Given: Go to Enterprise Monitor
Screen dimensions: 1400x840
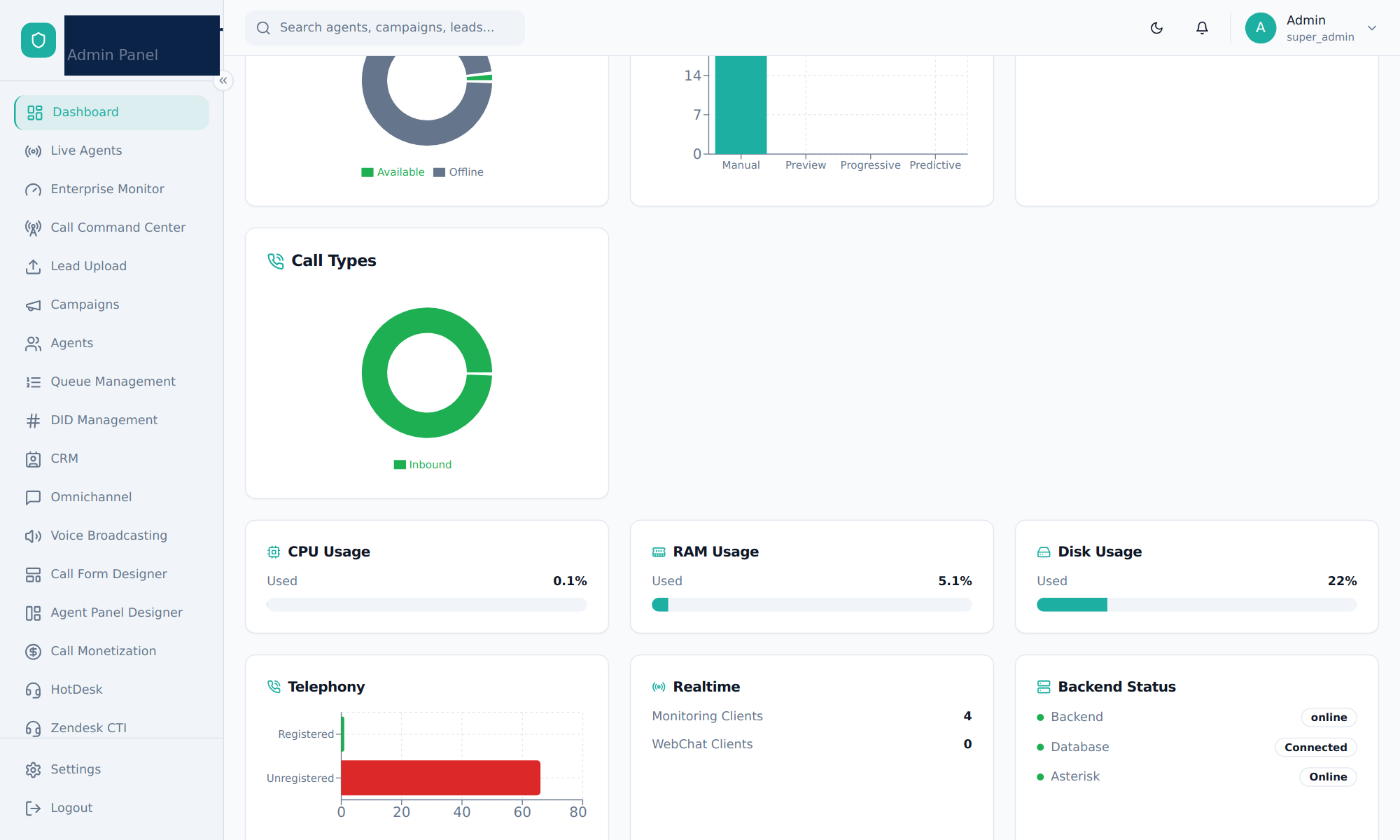Looking at the screenshot, I should [111, 189].
